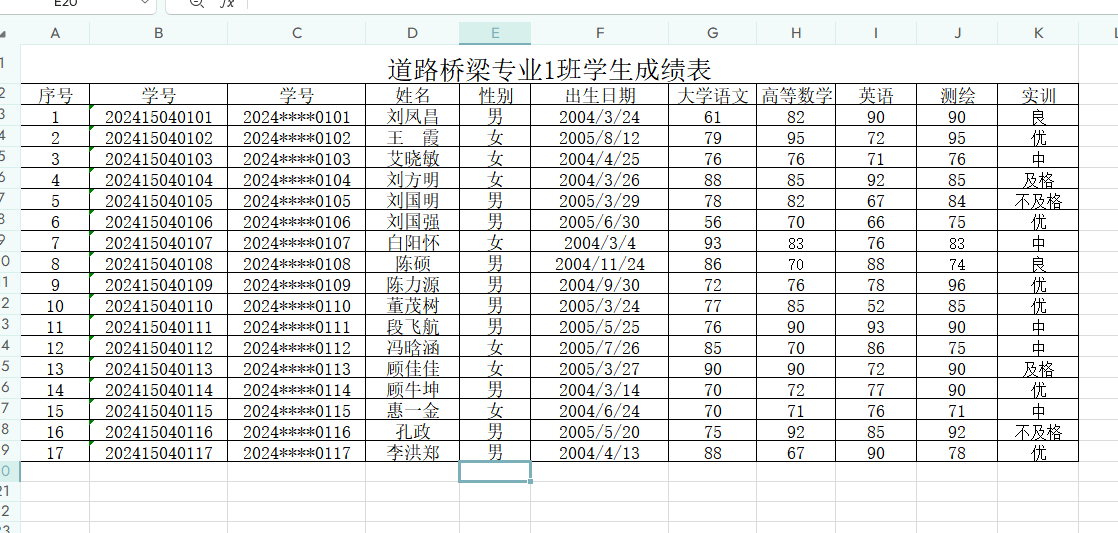This screenshot has width=1118, height=533.
Task: Select the name cell 艾晓敏
Action: point(412,158)
